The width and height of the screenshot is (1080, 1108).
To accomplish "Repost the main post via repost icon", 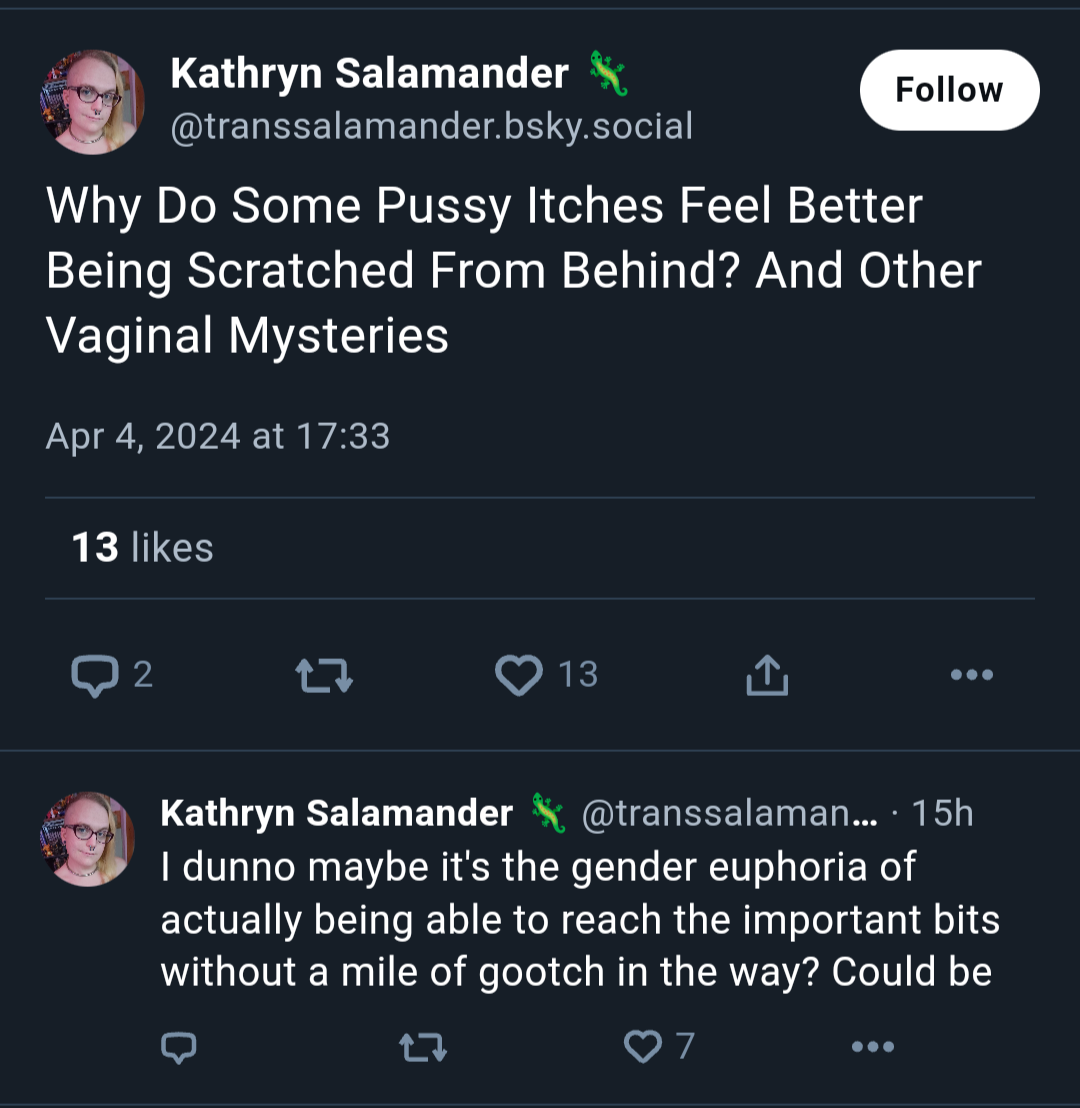I will coord(324,675).
